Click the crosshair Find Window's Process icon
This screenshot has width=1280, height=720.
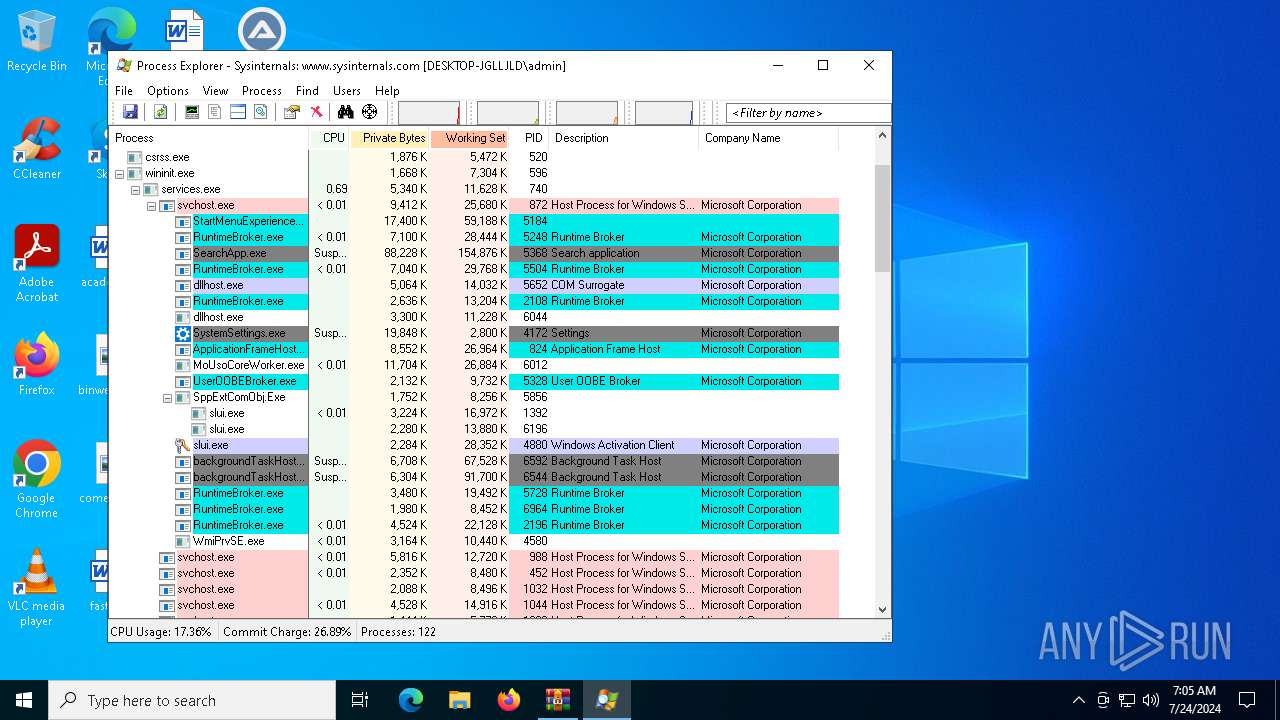coord(370,112)
